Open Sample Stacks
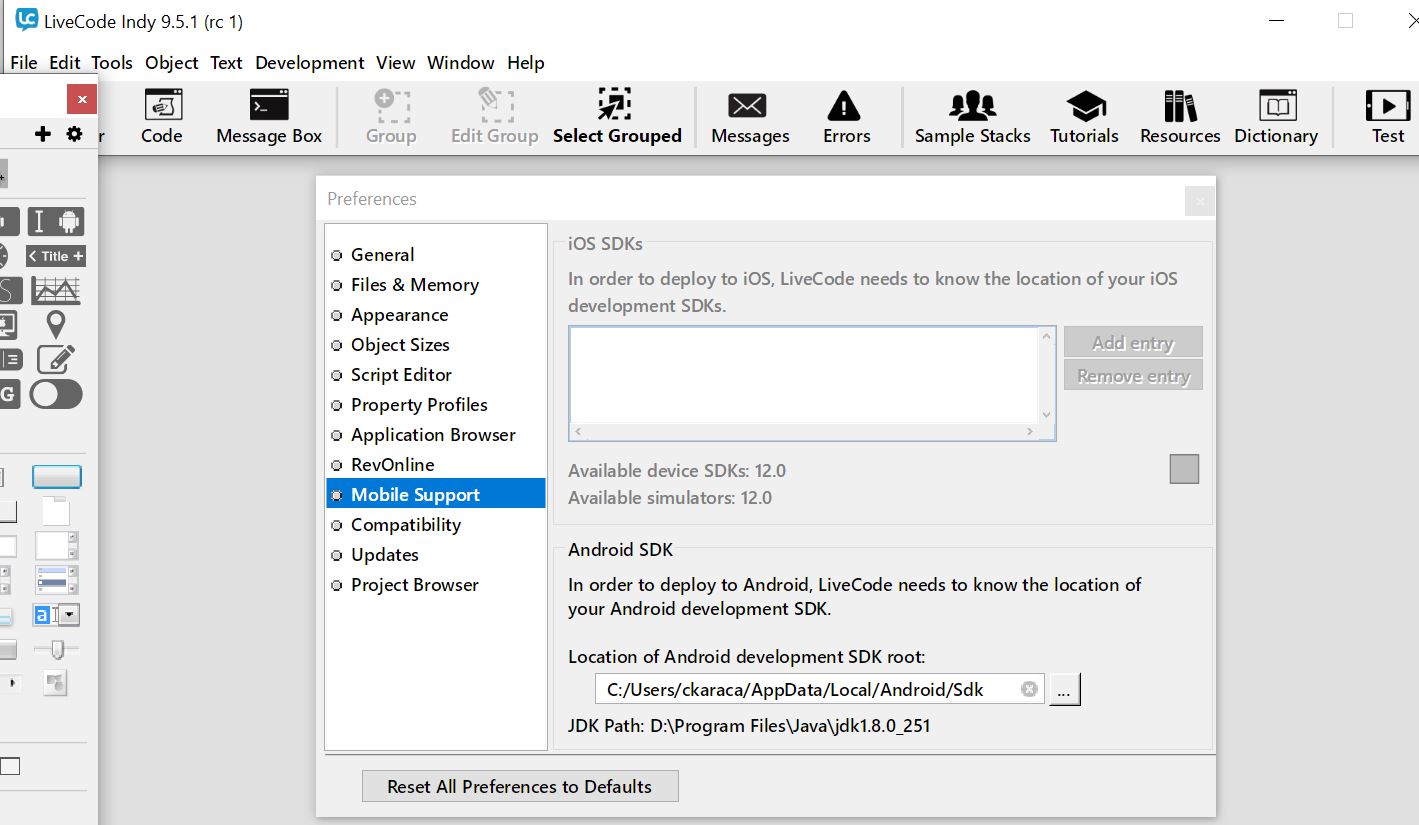1419x825 pixels. (972, 117)
